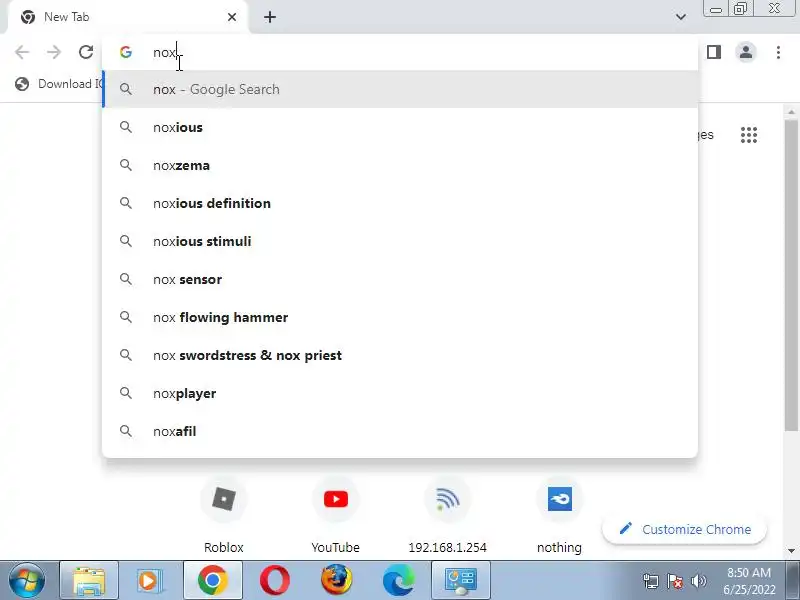This screenshot has height=600, width=800.
Task: Pick the noxious stimuli suggestion
Action: [x=400, y=241]
